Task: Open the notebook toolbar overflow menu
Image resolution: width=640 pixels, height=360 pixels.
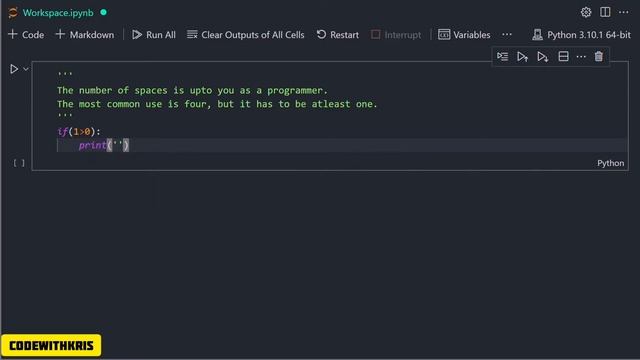Action: point(507,35)
